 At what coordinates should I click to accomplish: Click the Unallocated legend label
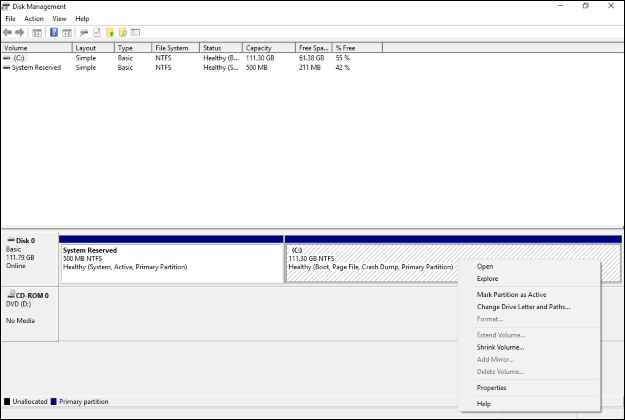tap(30, 401)
